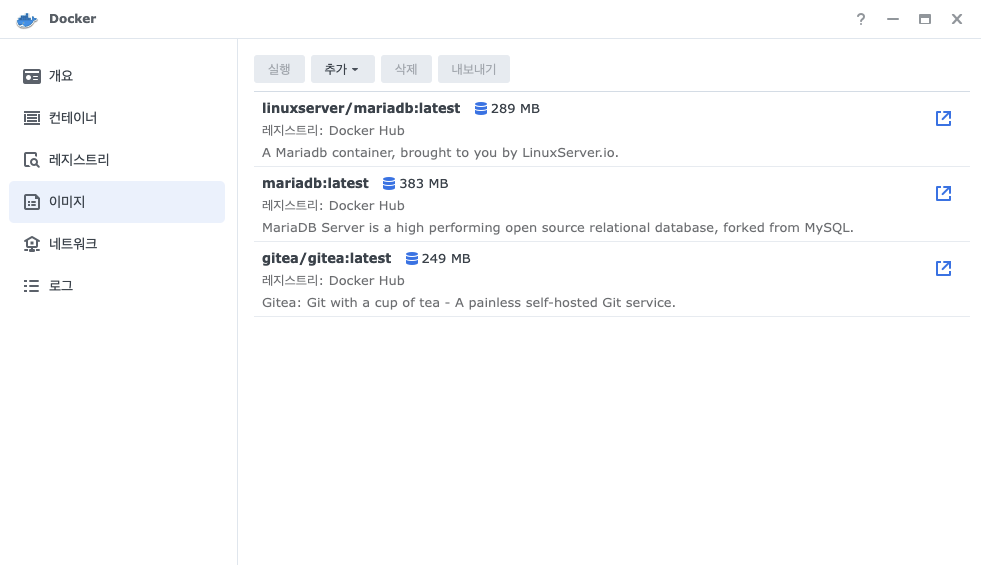Click the 컨테이너 container list icon

[x=32, y=118]
